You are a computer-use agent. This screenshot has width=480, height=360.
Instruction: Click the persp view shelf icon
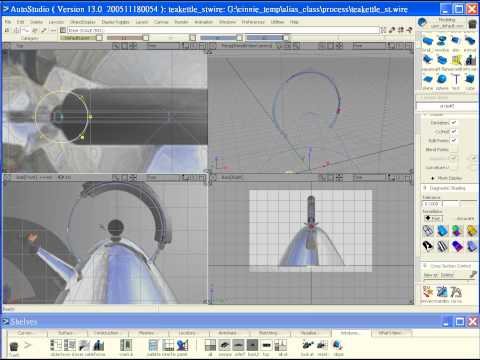224,345
